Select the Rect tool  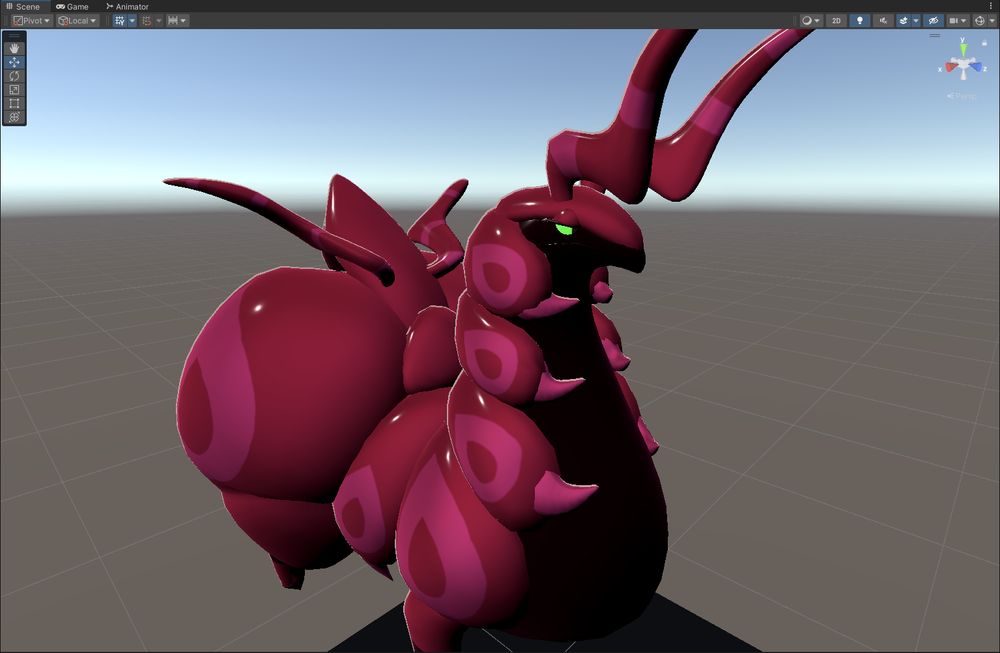click(14, 103)
